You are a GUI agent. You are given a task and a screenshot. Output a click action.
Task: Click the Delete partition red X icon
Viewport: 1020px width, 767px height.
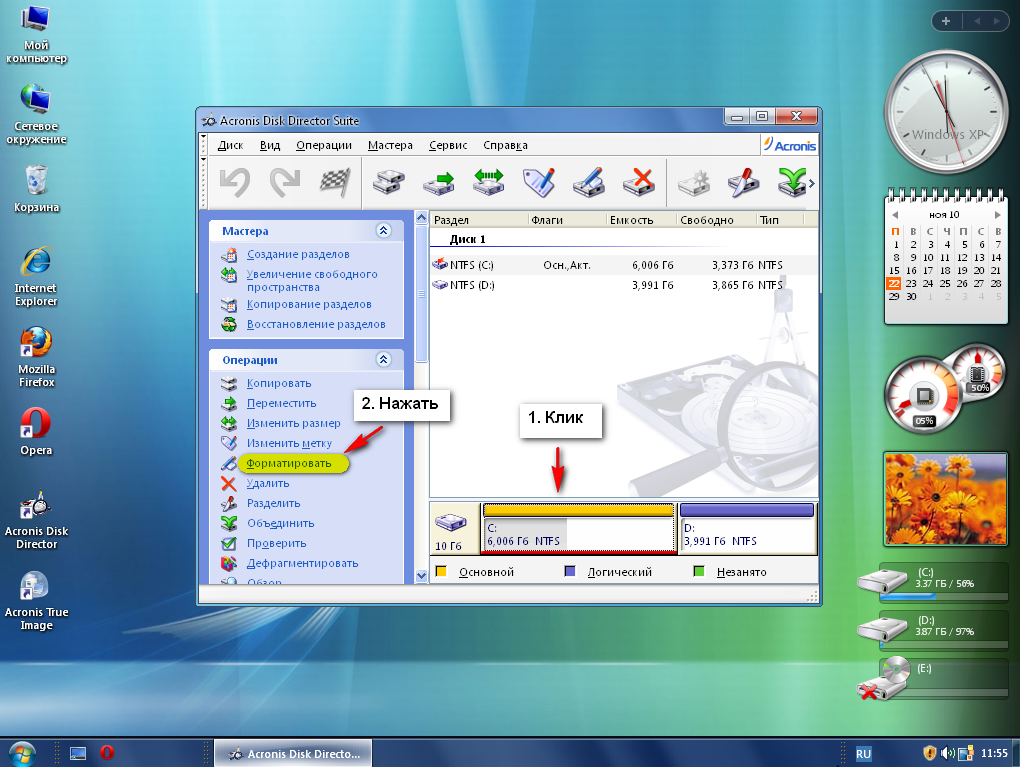tap(639, 182)
